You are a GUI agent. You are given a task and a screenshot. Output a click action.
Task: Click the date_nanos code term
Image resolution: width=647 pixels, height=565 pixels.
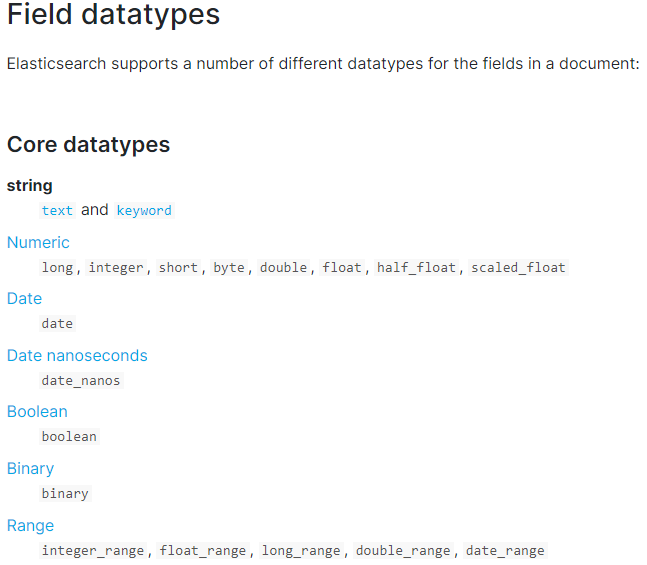(x=81, y=381)
